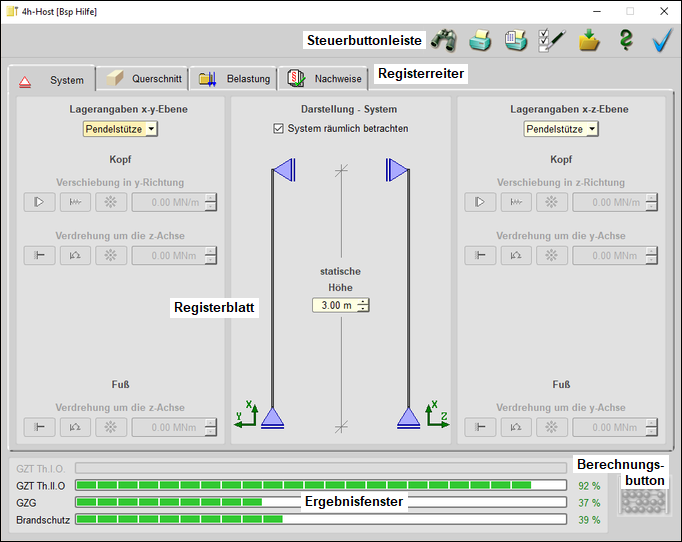This screenshot has width=682, height=542.
Task: Toggle 'System räumlich betrachten' checkbox
Action: pyautogui.click(x=279, y=129)
